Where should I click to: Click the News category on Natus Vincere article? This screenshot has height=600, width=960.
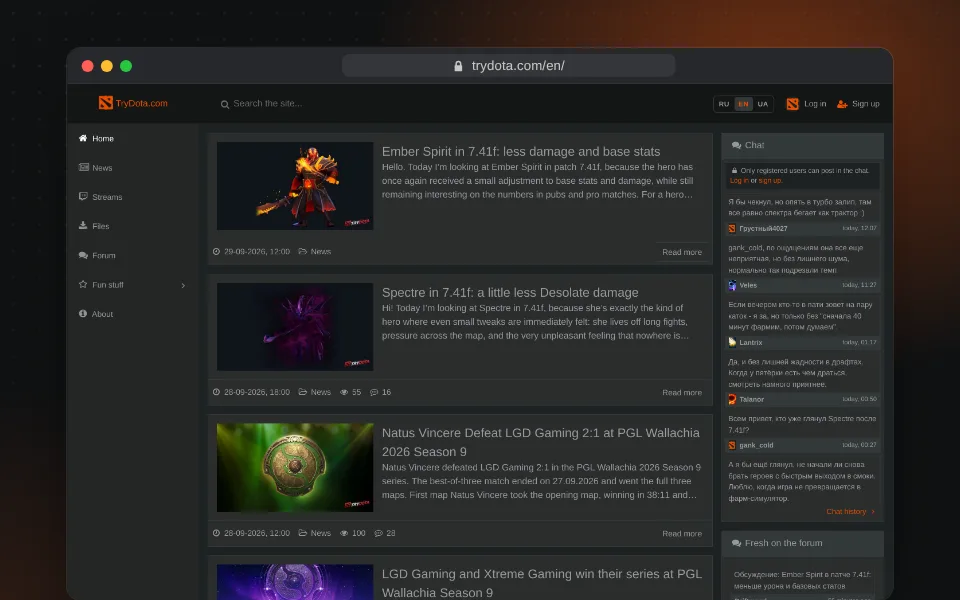pyautogui.click(x=321, y=533)
